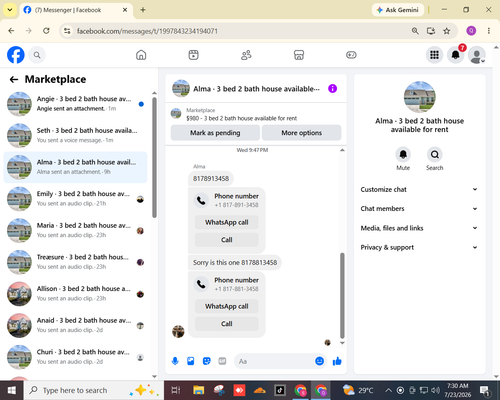The width and height of the screenshot is (500, 400).
Task: Open notifications bell with red badge
Action: [456, 55]
